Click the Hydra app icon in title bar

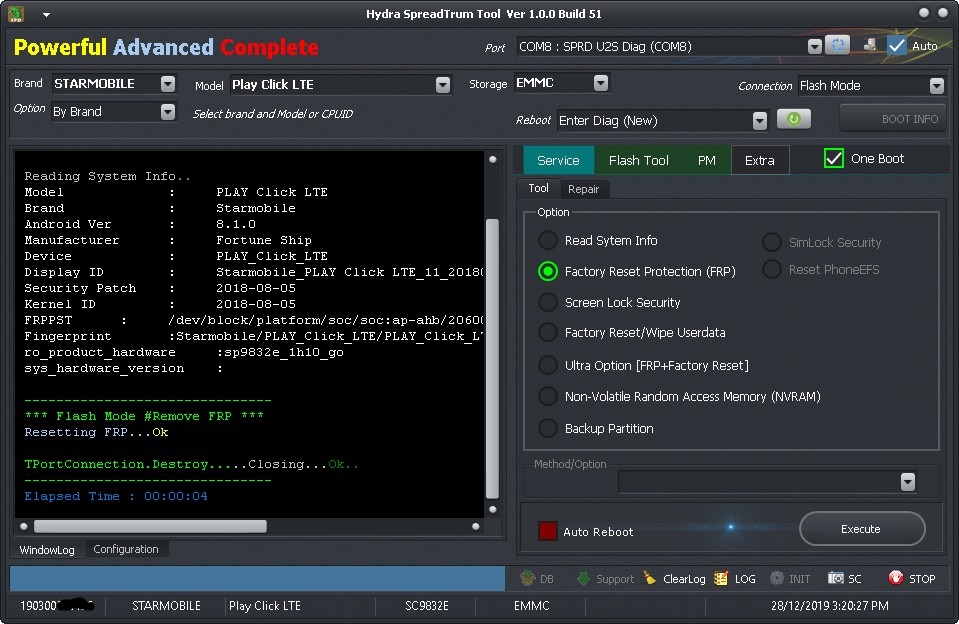pos(16,13)
